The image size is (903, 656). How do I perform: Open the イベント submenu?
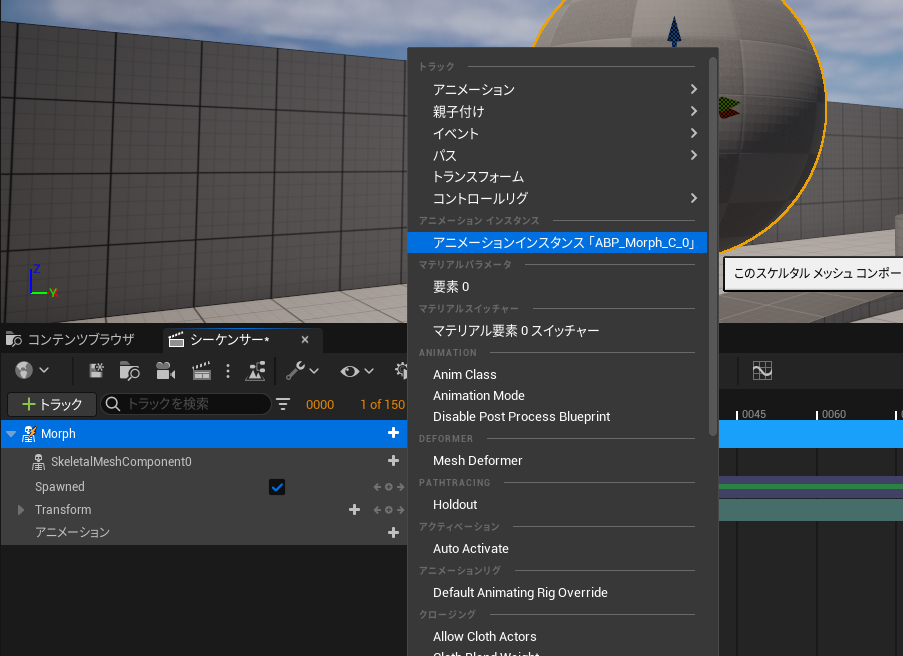(x=557, y=133)
